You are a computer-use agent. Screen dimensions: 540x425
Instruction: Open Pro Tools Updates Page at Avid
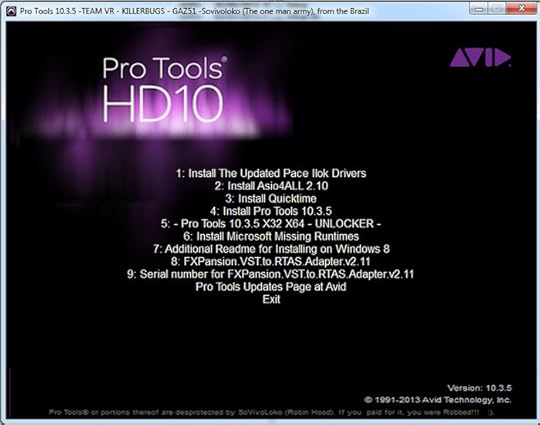click(271, 287)
